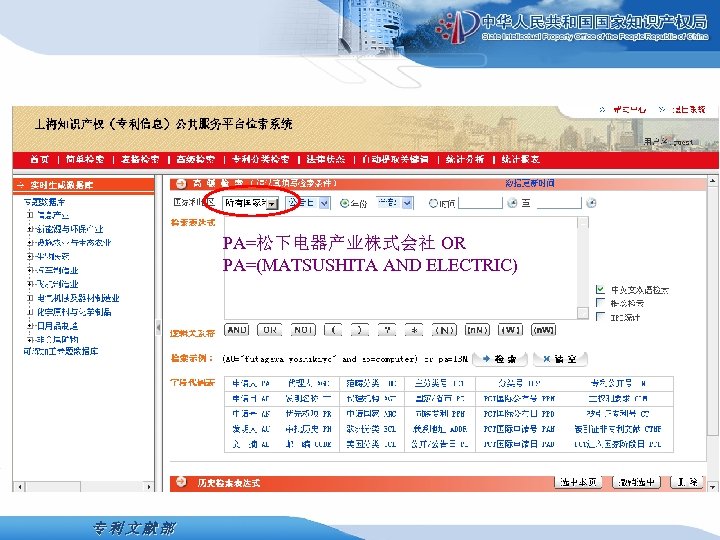Open the 高级检索 menu item

[196, 159]
